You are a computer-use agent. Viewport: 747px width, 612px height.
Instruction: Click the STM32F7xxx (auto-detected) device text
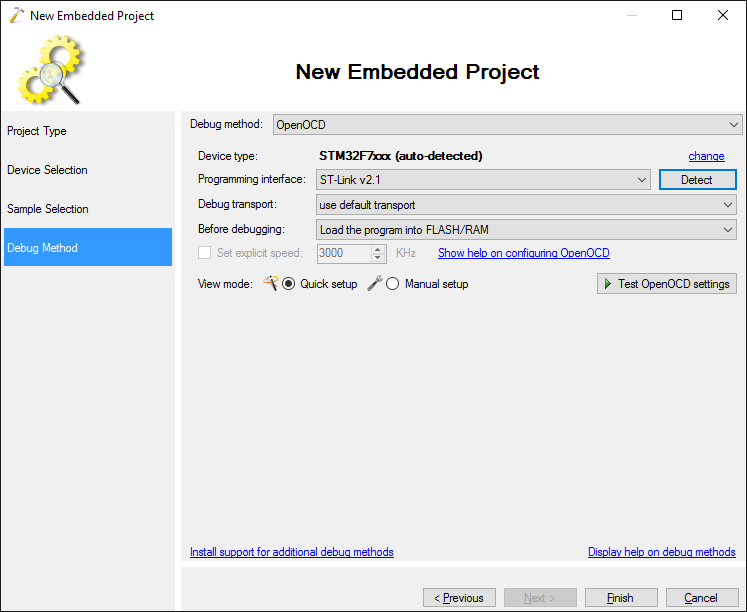(x=401, y=156)
